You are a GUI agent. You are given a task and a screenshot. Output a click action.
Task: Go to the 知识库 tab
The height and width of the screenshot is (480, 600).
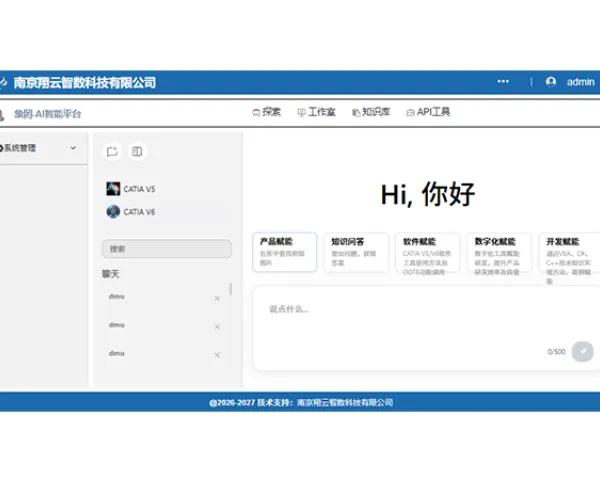click(x=371, y=112)
